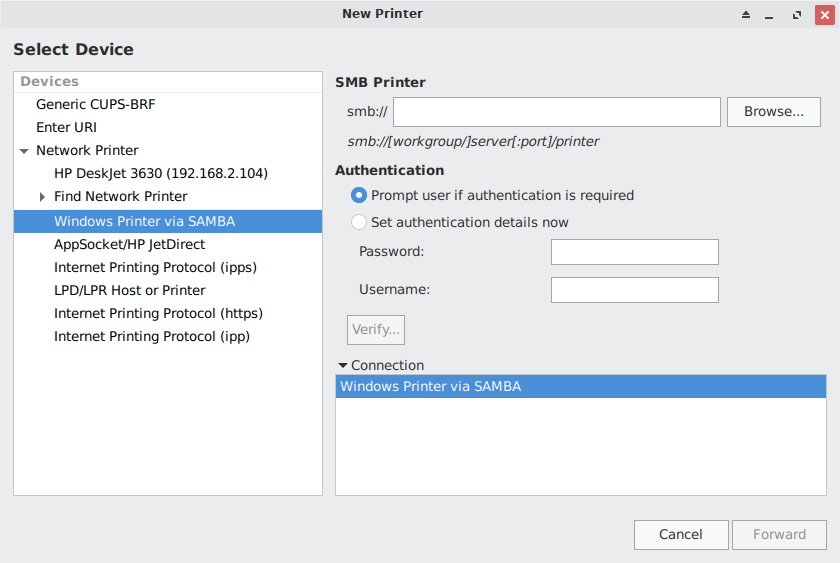Select Generic CUPS-BRF device
This screenshot has width=840, height=563.
pyautogui.click(x=96, y=104)
